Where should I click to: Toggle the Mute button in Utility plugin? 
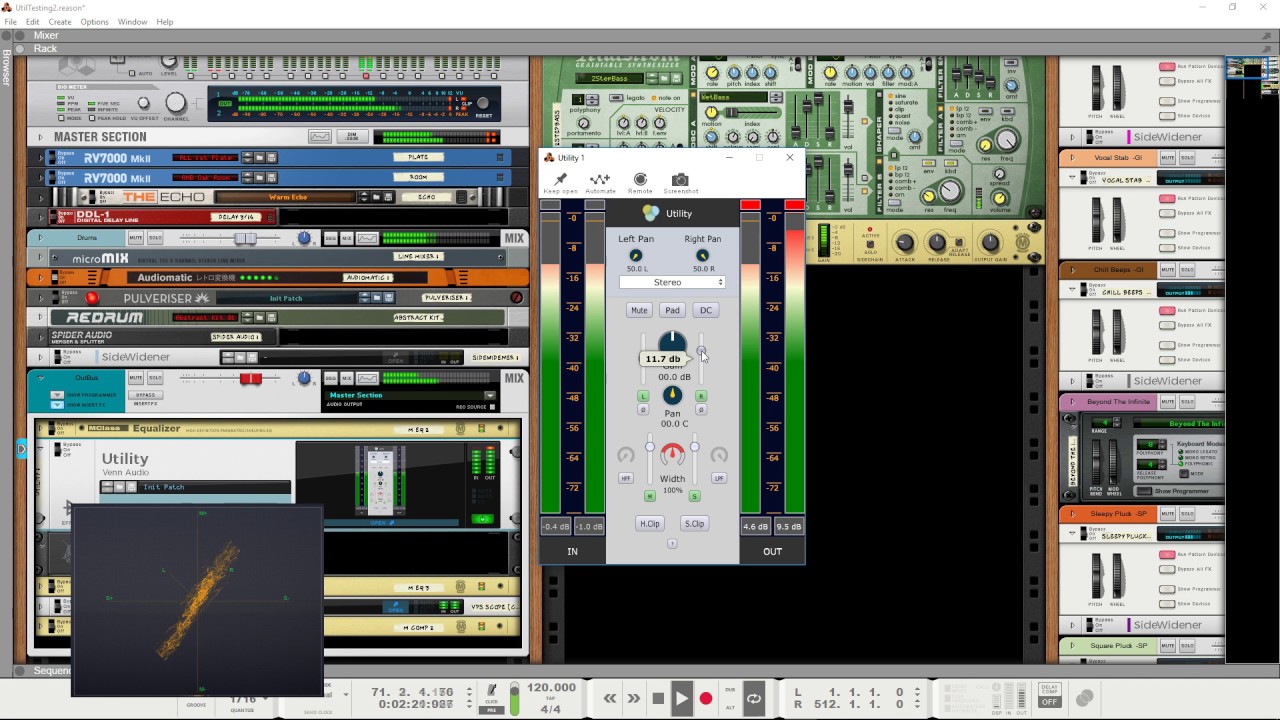tap(639, 310)
